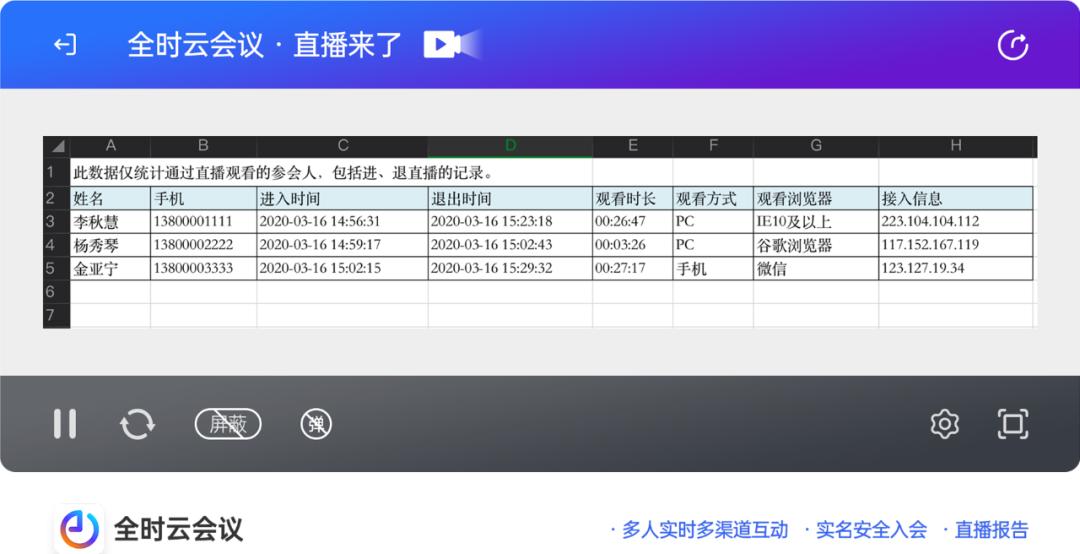This screenshot has width=1080, height=554.
Task: Click IP cell 123.127.19.34
Action: (956, 269)
